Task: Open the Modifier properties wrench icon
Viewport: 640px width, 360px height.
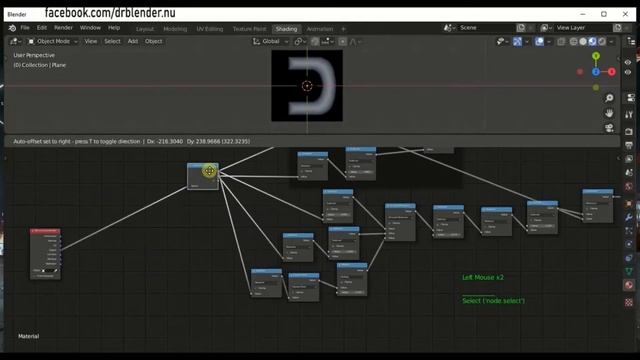Action: click(x=629, y=217)
